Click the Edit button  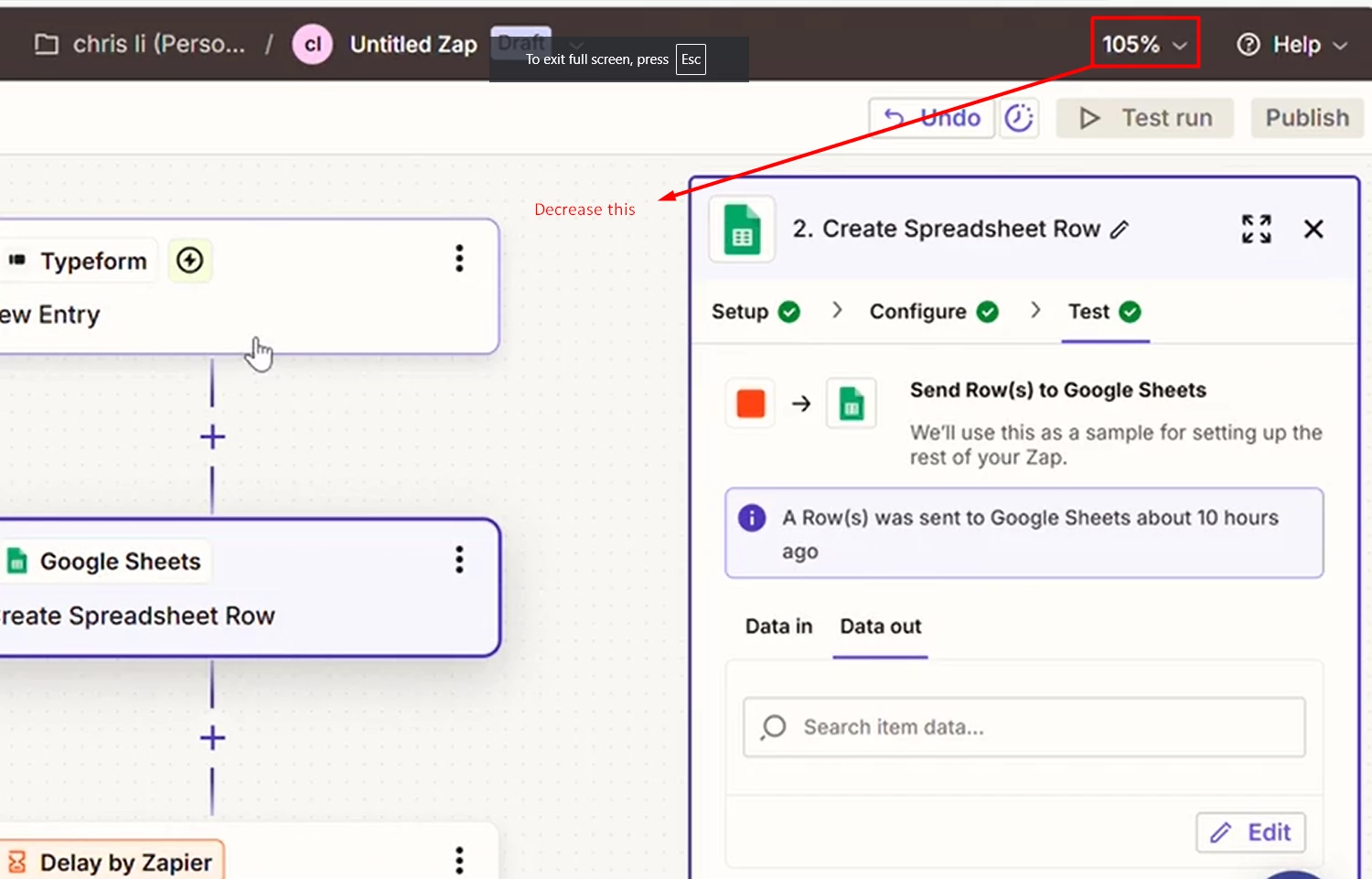[x=1250, y=832]
